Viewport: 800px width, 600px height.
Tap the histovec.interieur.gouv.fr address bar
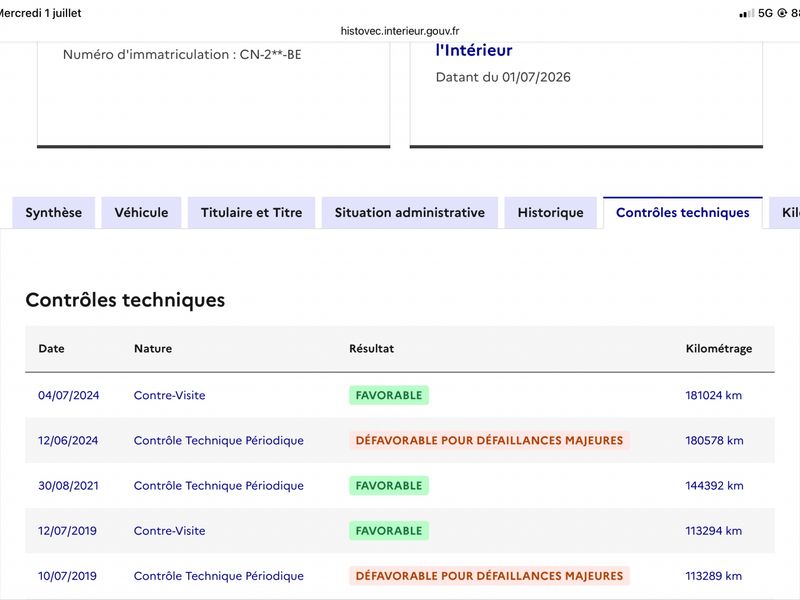pyautogui.click(x=400, y=31)
